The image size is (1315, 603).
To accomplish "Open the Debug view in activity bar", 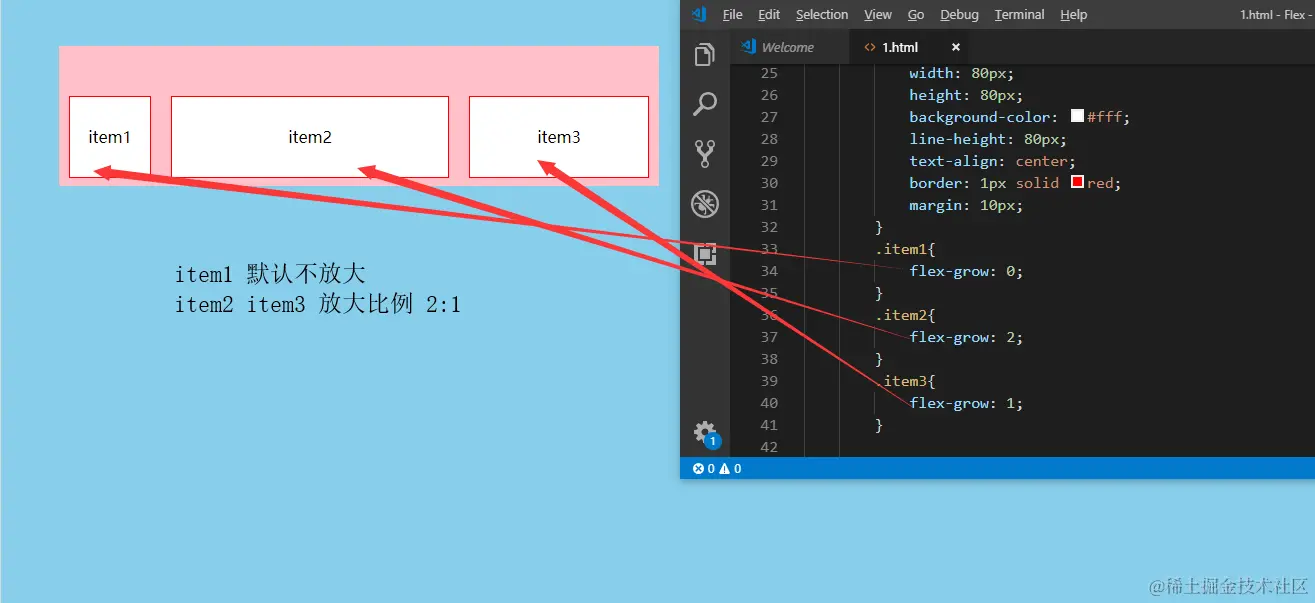I will point(705,204).
